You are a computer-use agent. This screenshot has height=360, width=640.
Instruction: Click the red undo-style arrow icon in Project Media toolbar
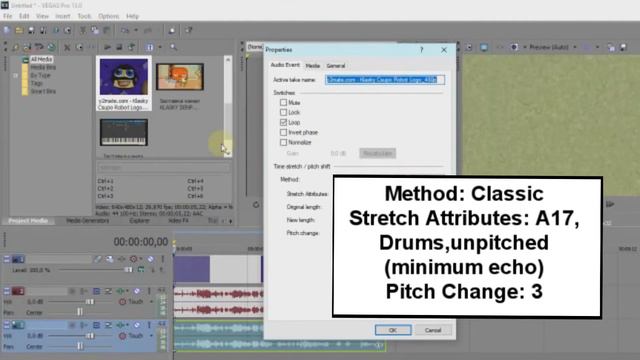pyautogui.click(x=39, y=47)
